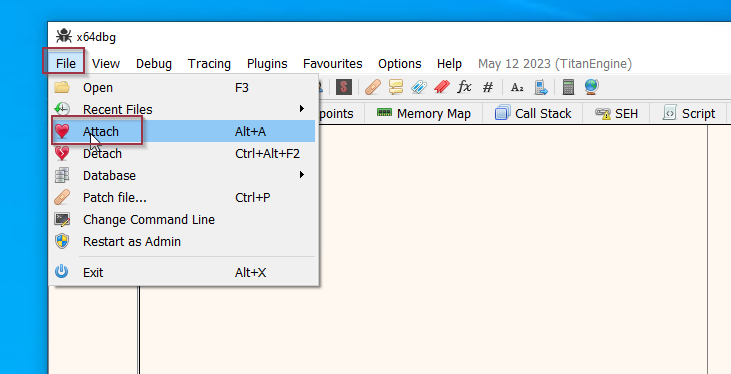This screenshot has width=731, height=374.
Task: Expand the Database submenu arrow
Action: [x=302, y=175]
